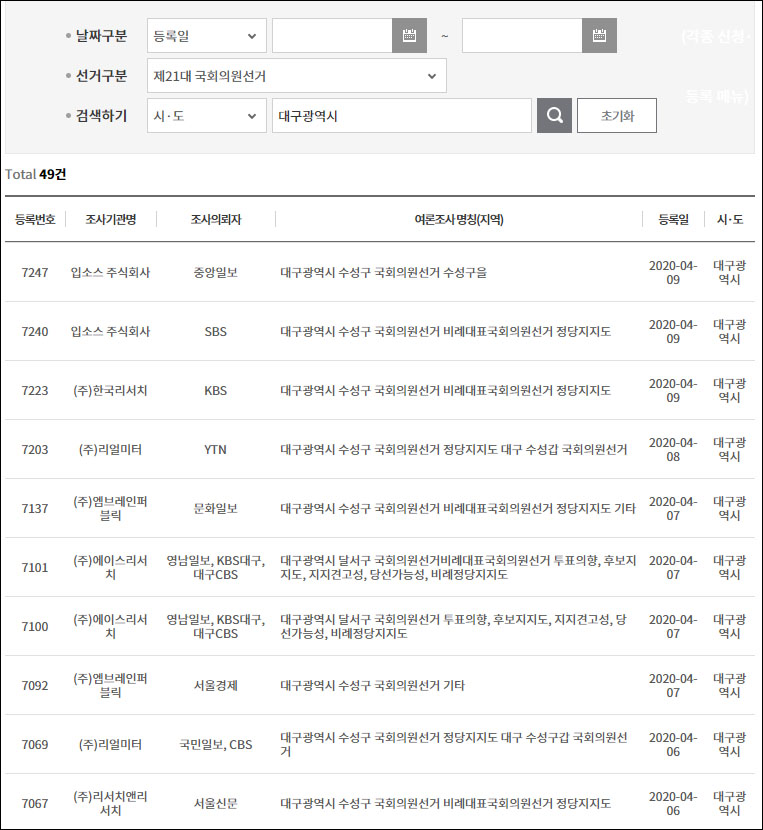
Task: Select the 등록번호 column header
Action: 35,219
